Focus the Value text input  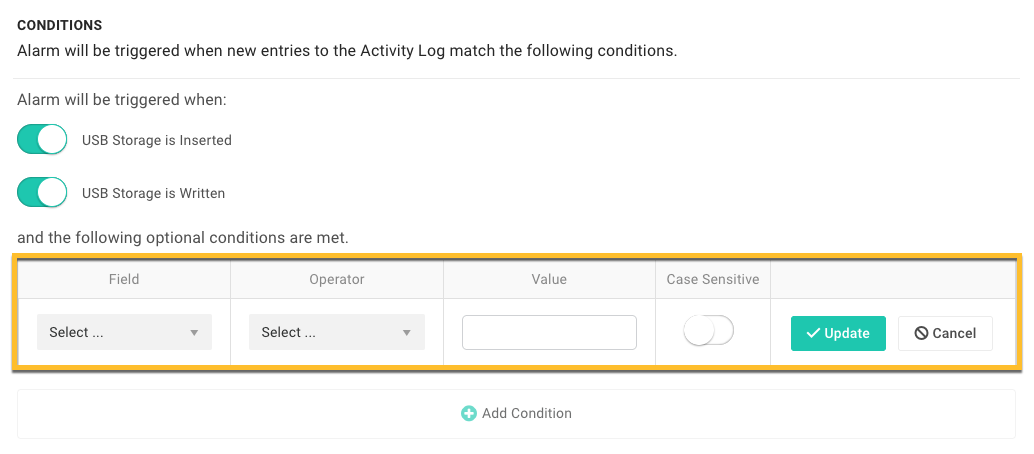tap(549, 333)
